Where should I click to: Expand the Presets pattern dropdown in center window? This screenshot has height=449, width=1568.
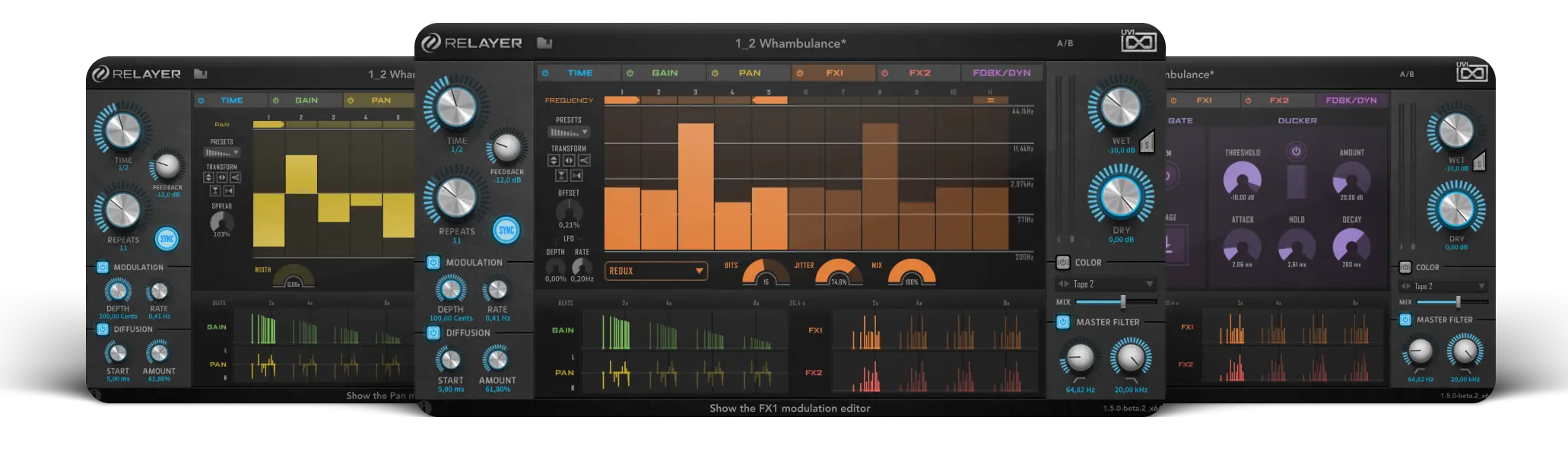click(x=569, y=132)
